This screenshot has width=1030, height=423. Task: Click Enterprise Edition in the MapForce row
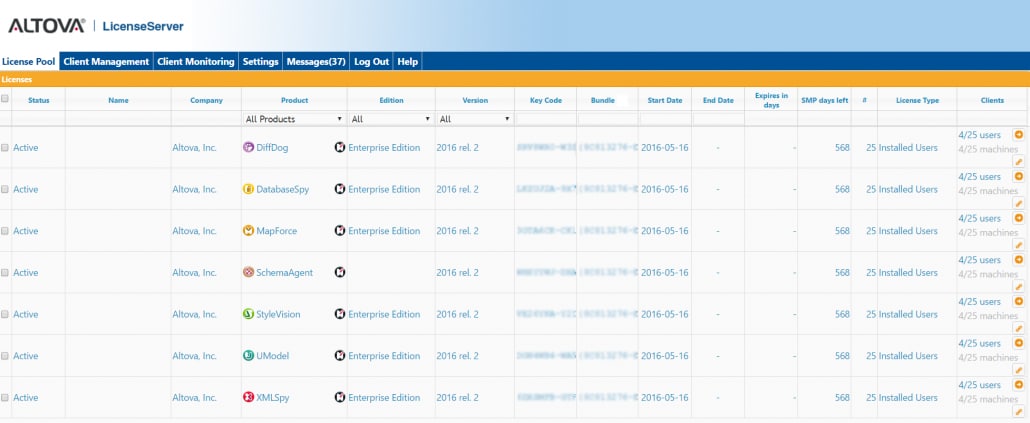[384, 231]
